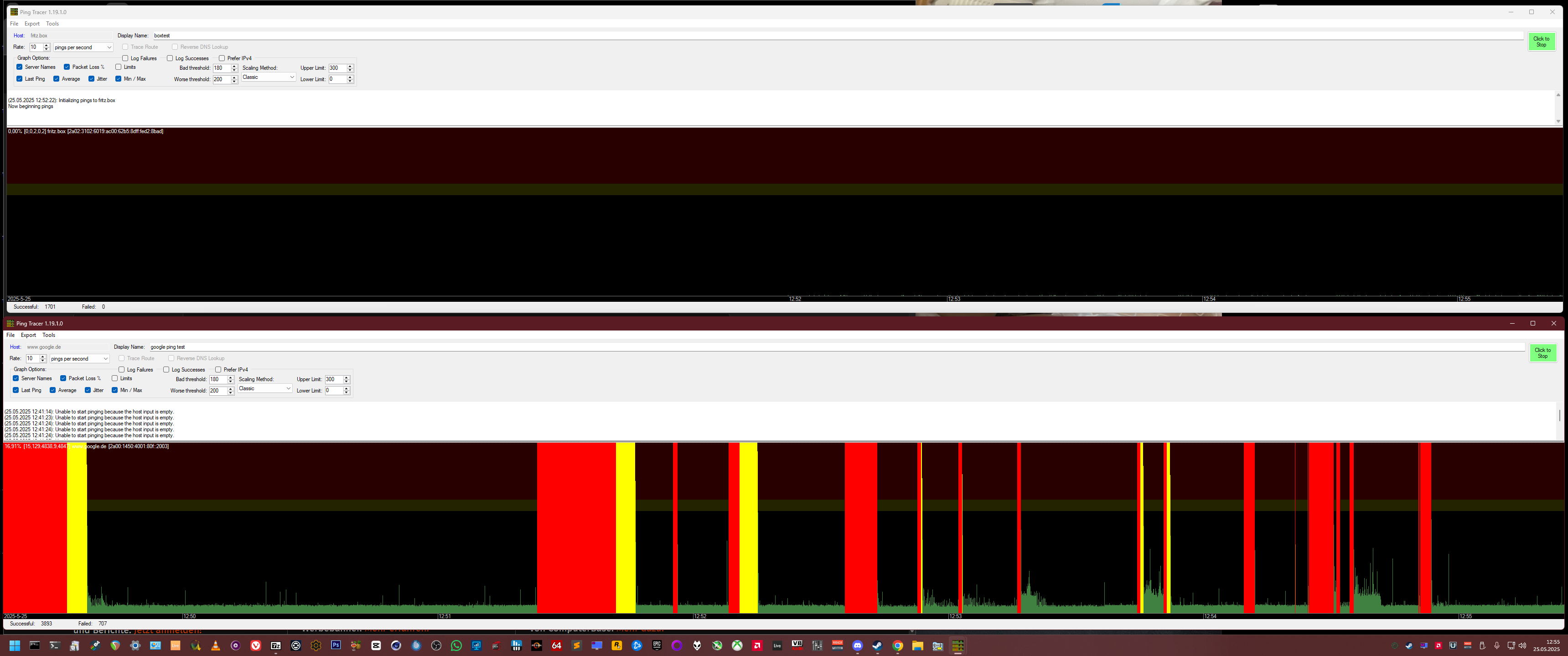Open Google Chrome taskbar icon
This screenshot has height=656, width=1568.
coord(897,646)
